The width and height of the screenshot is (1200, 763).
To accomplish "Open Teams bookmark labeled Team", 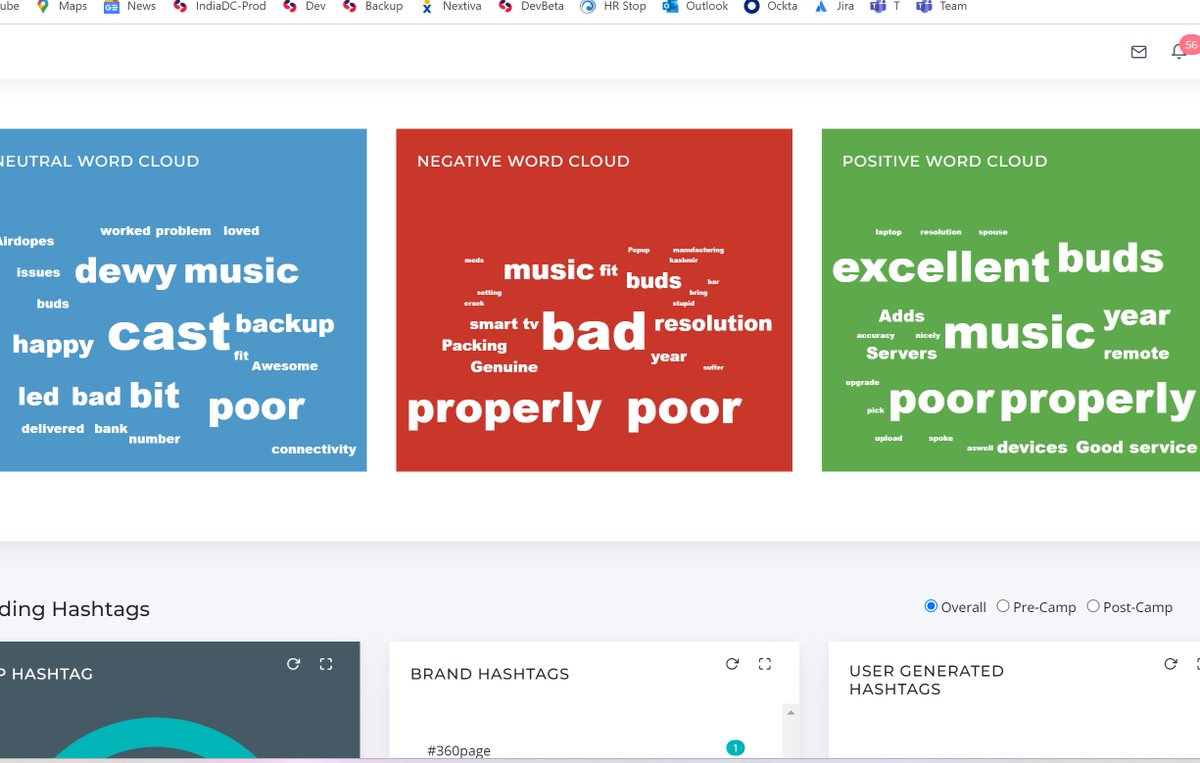I will click(941, 6).
